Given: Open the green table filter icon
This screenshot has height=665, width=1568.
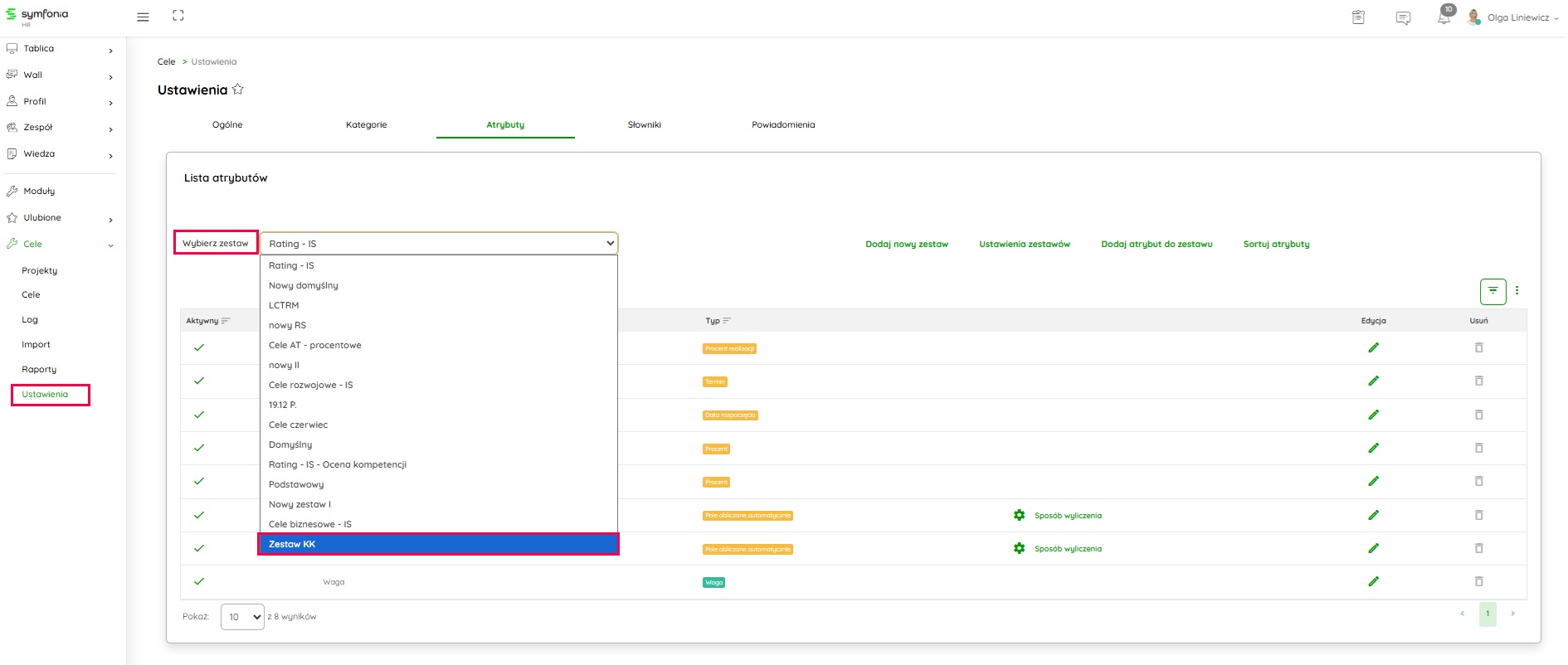Looking at the screenshot, I should point(1493,291).
